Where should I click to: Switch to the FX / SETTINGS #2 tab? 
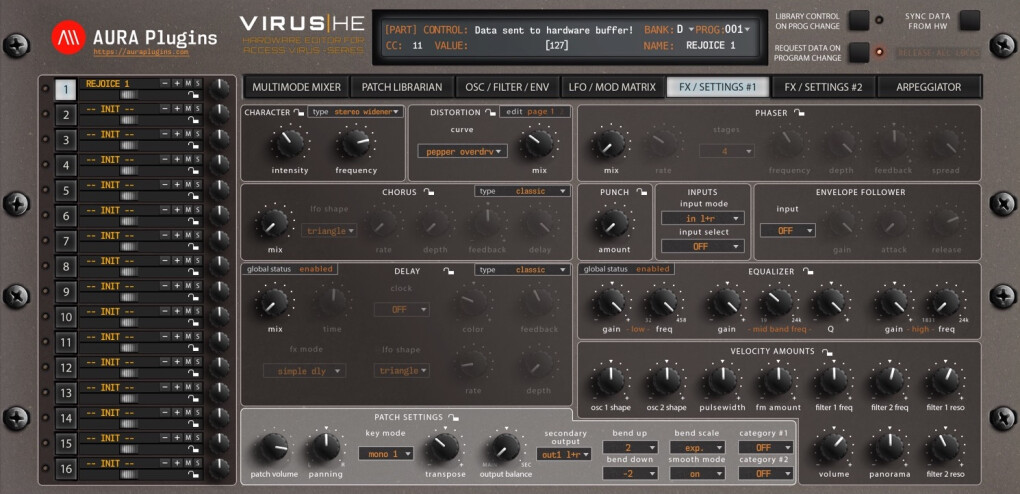(823, 87)
